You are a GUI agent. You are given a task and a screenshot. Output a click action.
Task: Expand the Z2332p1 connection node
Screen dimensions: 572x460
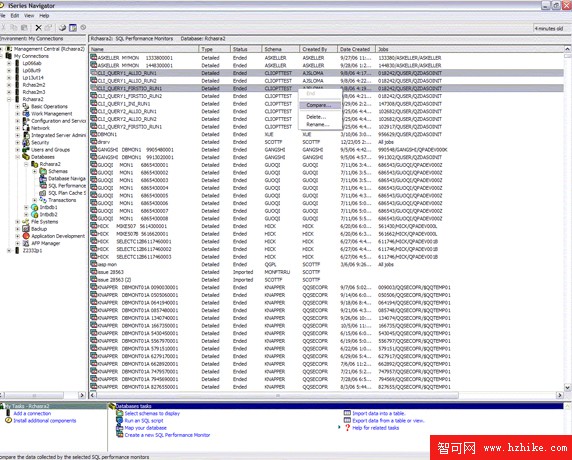9,251
